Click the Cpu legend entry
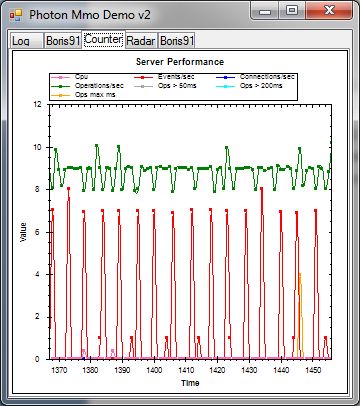The height and width of the screenshot is (406, 360). pos(69,77)
